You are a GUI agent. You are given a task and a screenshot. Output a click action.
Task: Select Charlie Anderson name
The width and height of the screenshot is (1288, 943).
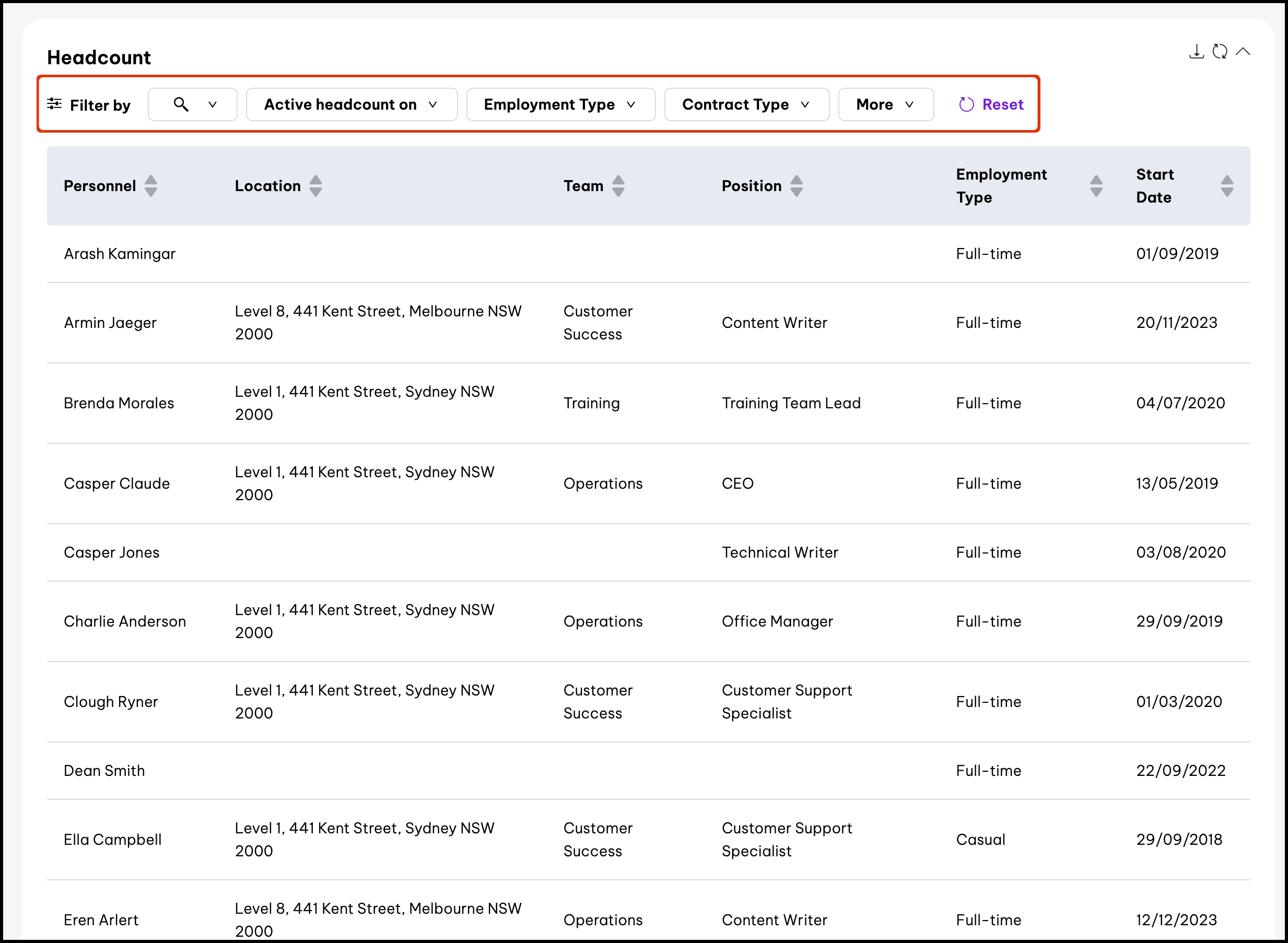[x=124, y=622]
